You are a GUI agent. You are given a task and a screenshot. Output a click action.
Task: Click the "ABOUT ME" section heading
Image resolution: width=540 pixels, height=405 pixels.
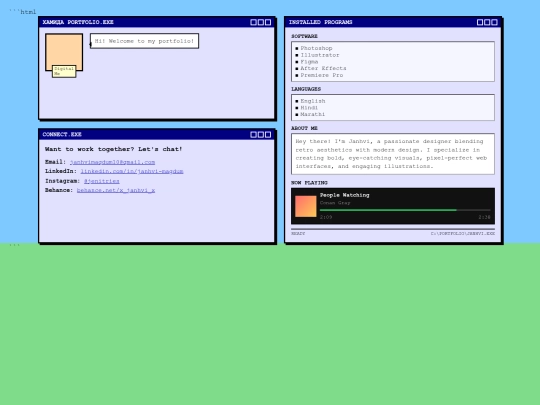pos(304,128)
